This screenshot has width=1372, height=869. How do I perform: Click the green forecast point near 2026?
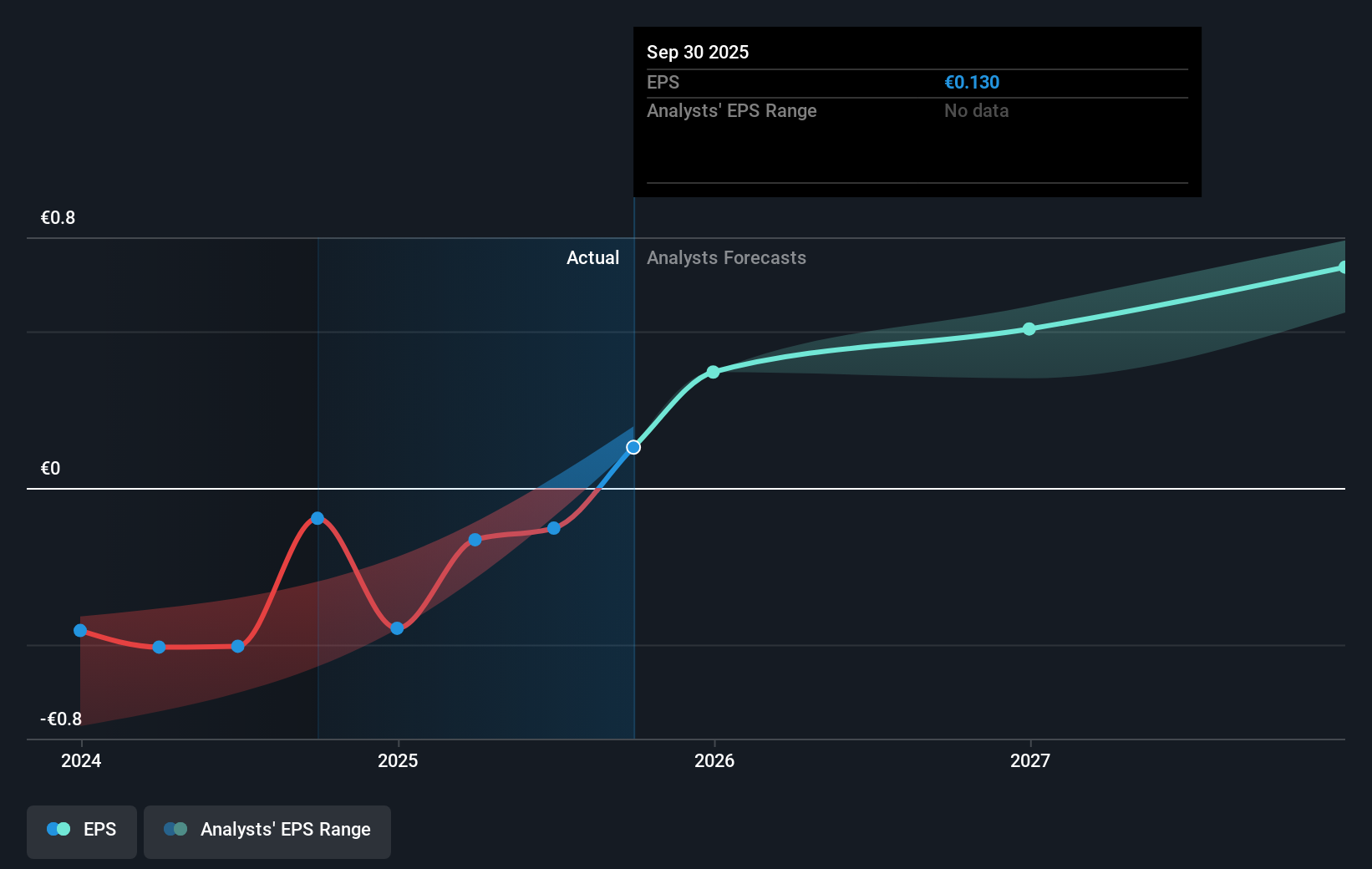coord(713,373)
